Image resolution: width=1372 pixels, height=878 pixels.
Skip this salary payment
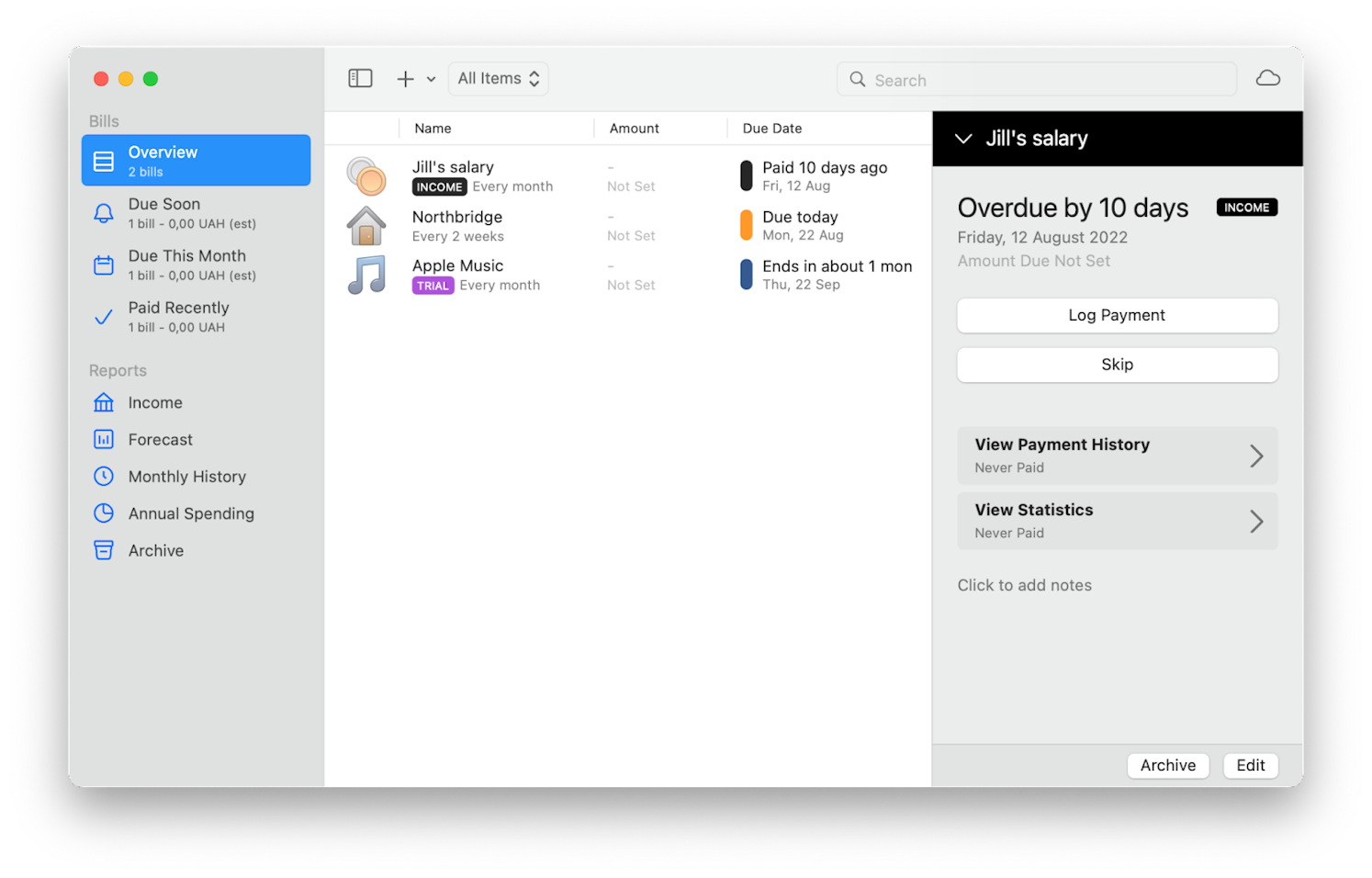click(x=1117, y=365)
